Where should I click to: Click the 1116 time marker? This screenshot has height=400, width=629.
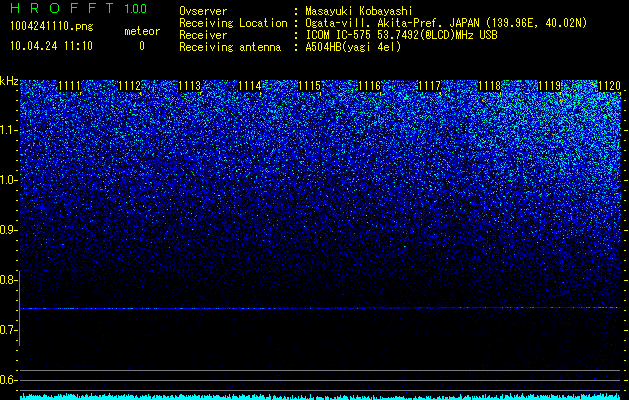[x=369, y=86]
